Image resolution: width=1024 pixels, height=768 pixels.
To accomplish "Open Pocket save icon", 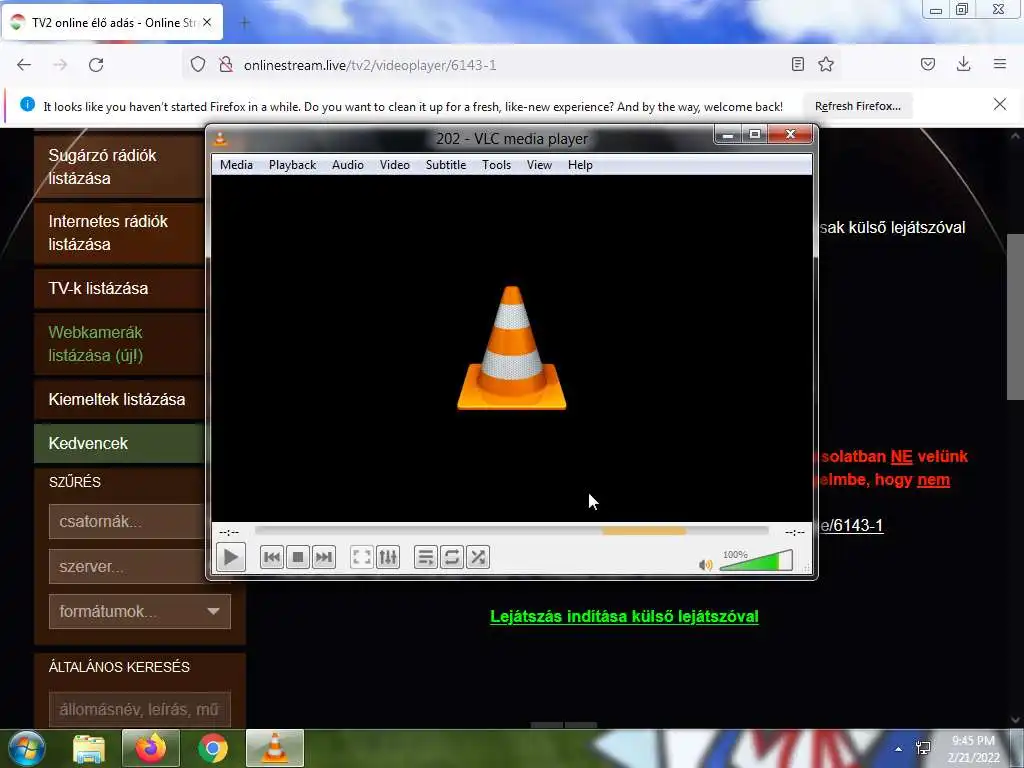I will pyautogui.click(x=928, y=64).
